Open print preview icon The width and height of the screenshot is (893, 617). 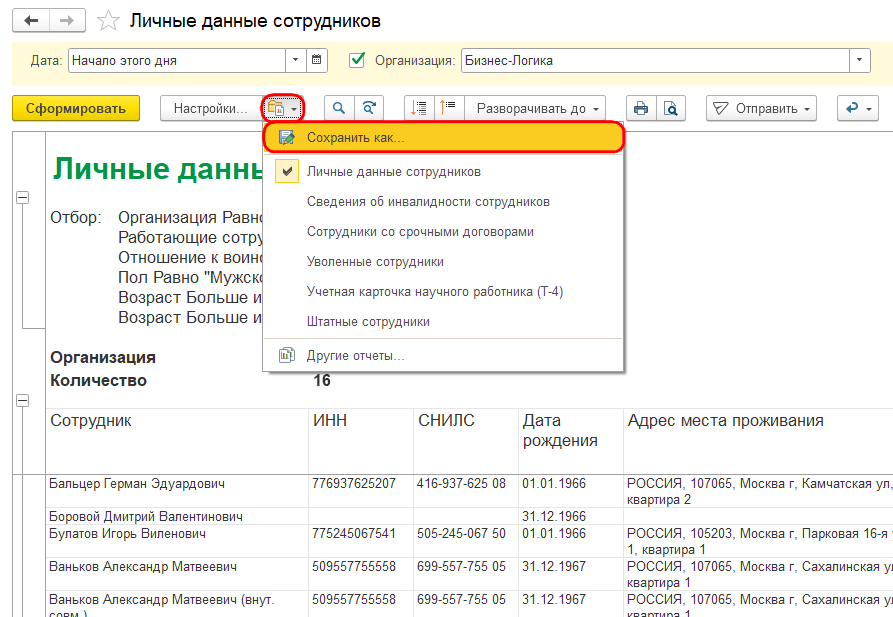(x=671, y=108)
